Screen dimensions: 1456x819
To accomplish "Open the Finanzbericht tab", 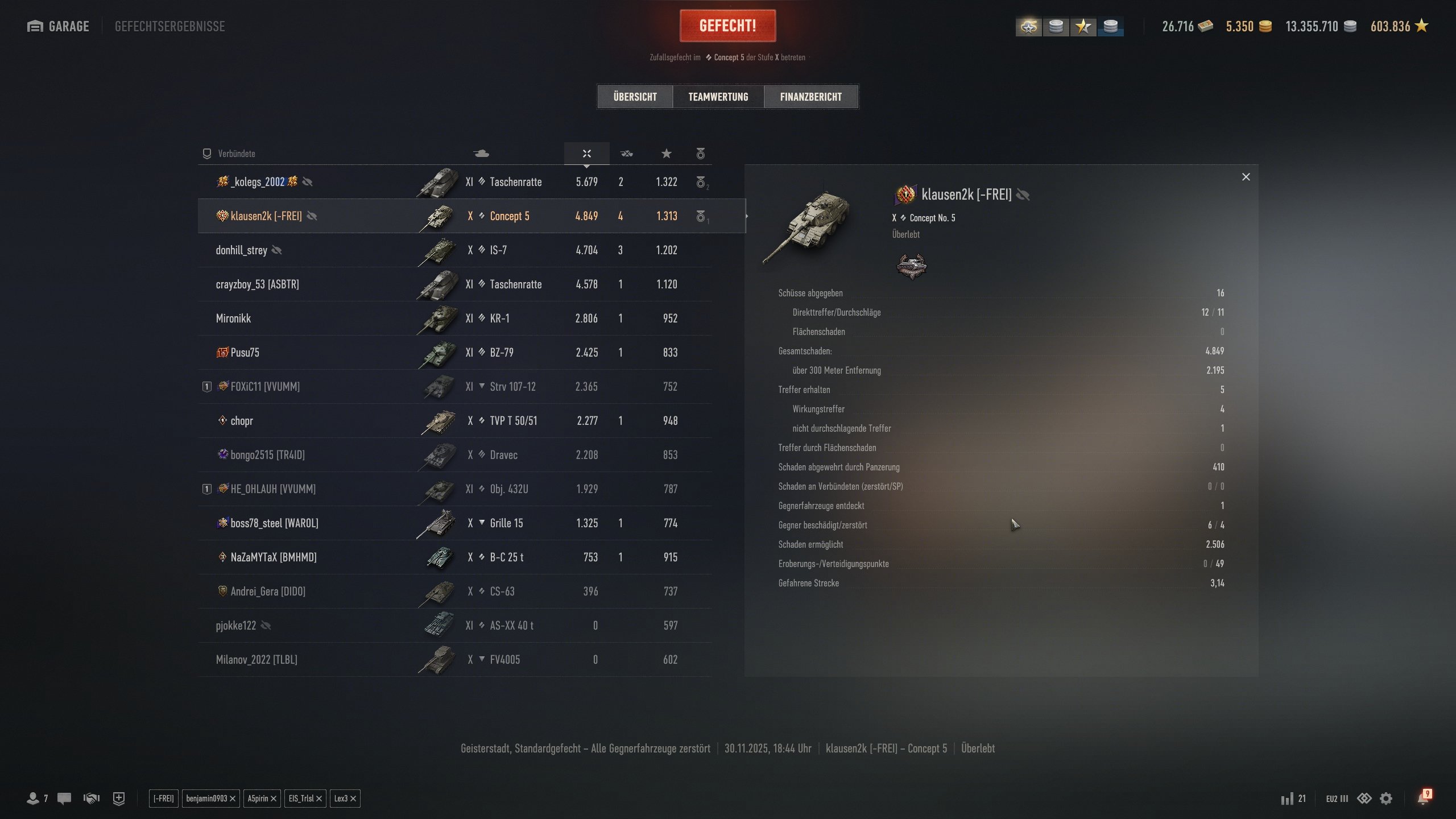I will [x=810, y=97].
